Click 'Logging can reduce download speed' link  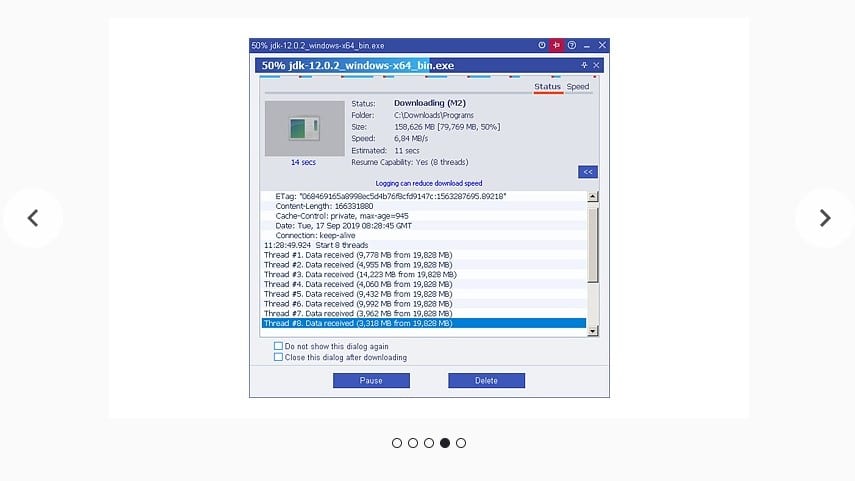click(429, 183)
